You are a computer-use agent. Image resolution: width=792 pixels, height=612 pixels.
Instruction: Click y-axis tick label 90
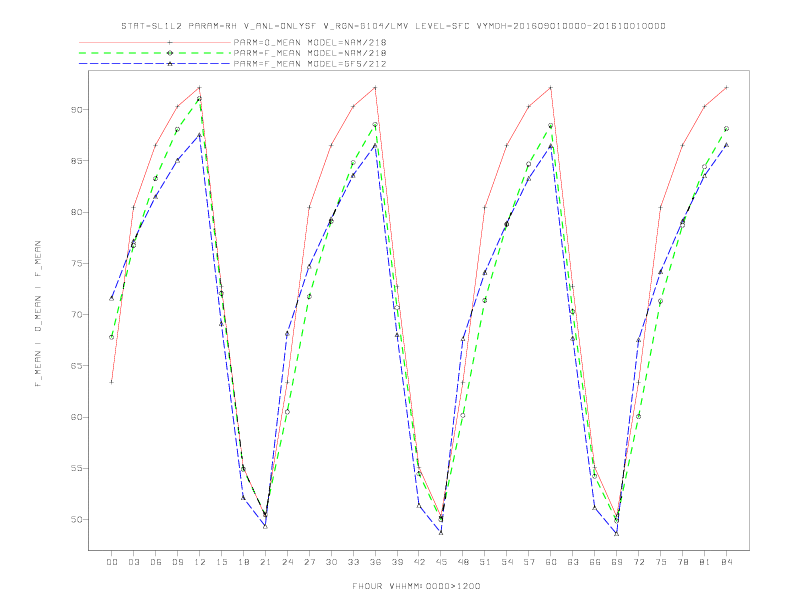point(77,110)
